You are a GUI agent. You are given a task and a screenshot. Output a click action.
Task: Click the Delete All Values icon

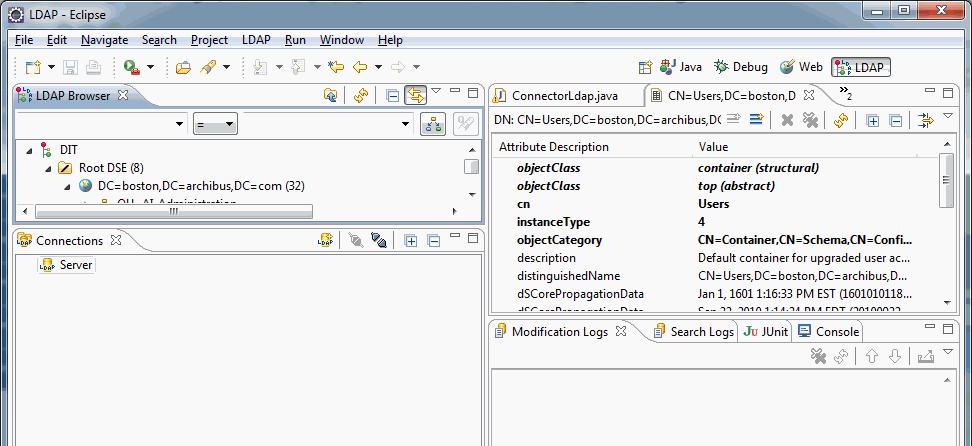[811, 120]
